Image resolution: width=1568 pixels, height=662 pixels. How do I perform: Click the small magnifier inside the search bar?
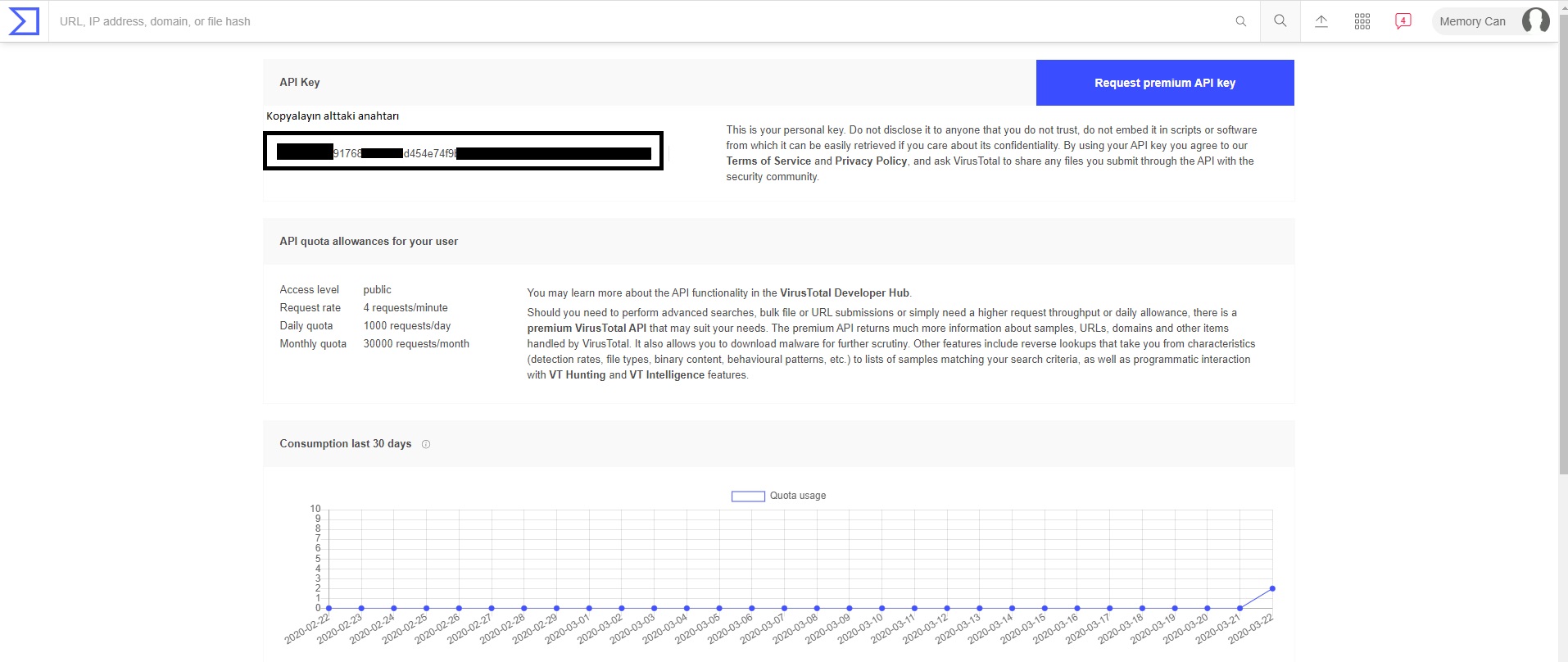point(1241,21)
